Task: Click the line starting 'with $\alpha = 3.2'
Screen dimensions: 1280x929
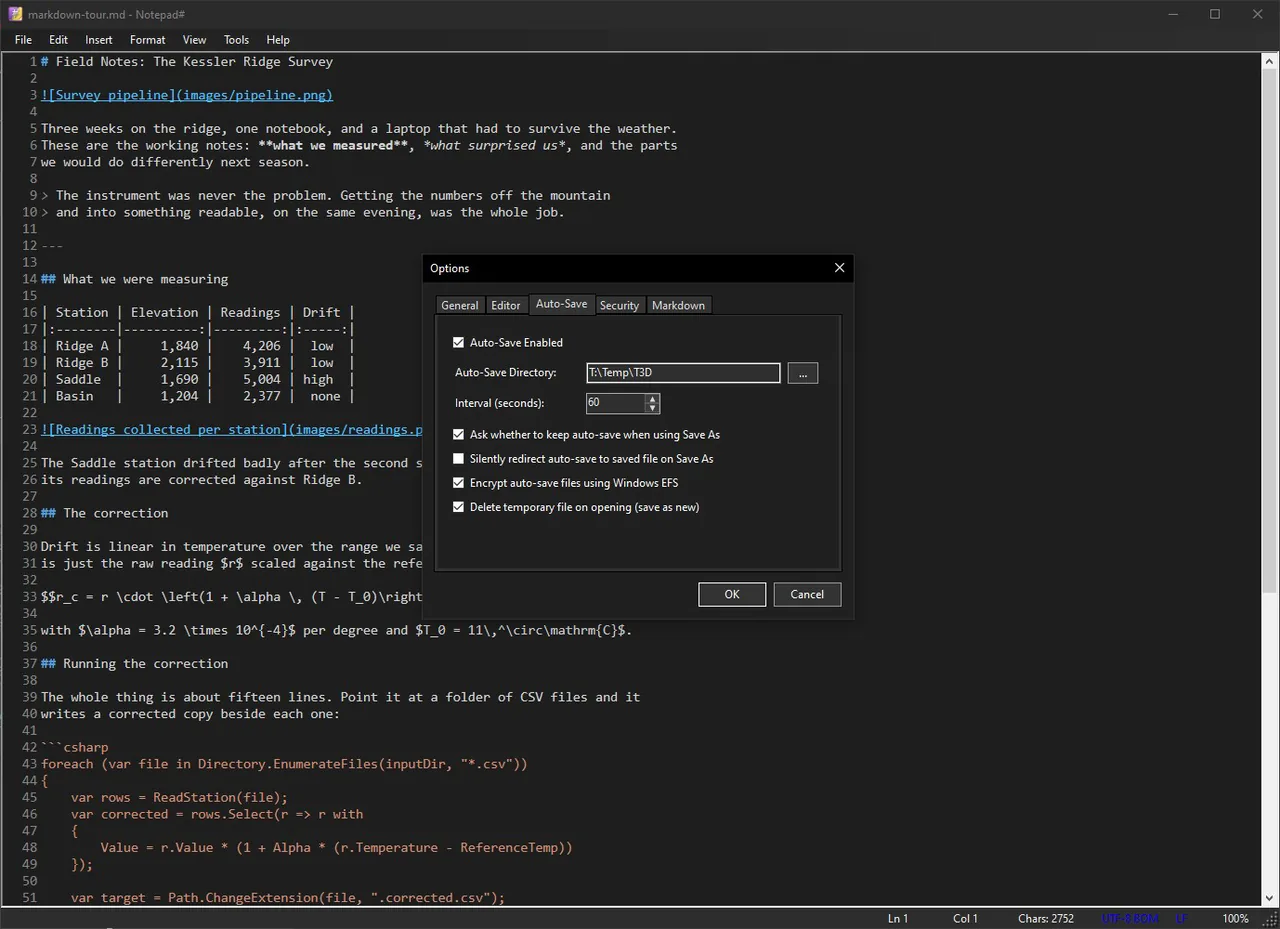Action: pyautogui.click(x=336, y=630)
